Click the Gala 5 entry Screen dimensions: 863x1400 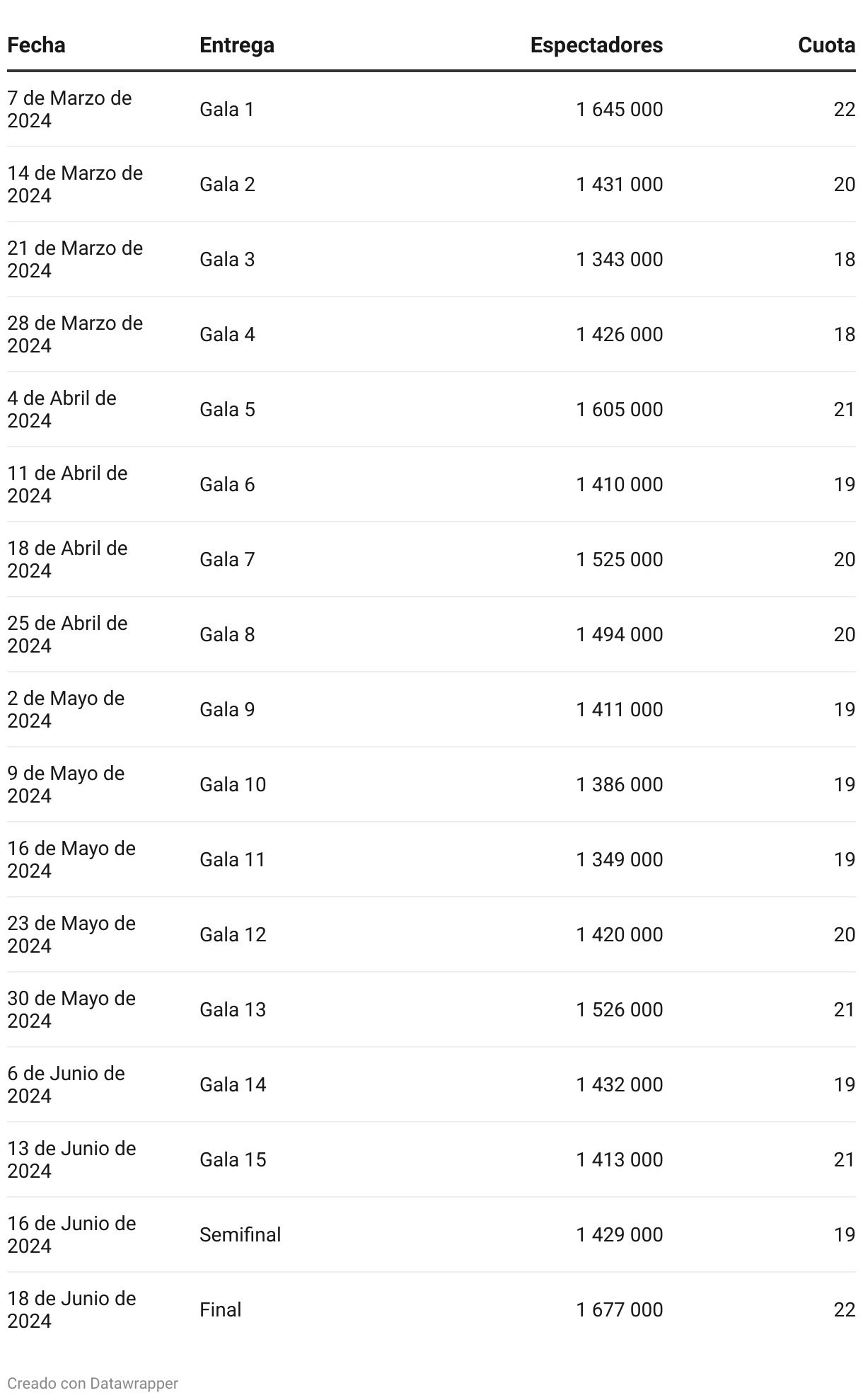tap(227, 409)
